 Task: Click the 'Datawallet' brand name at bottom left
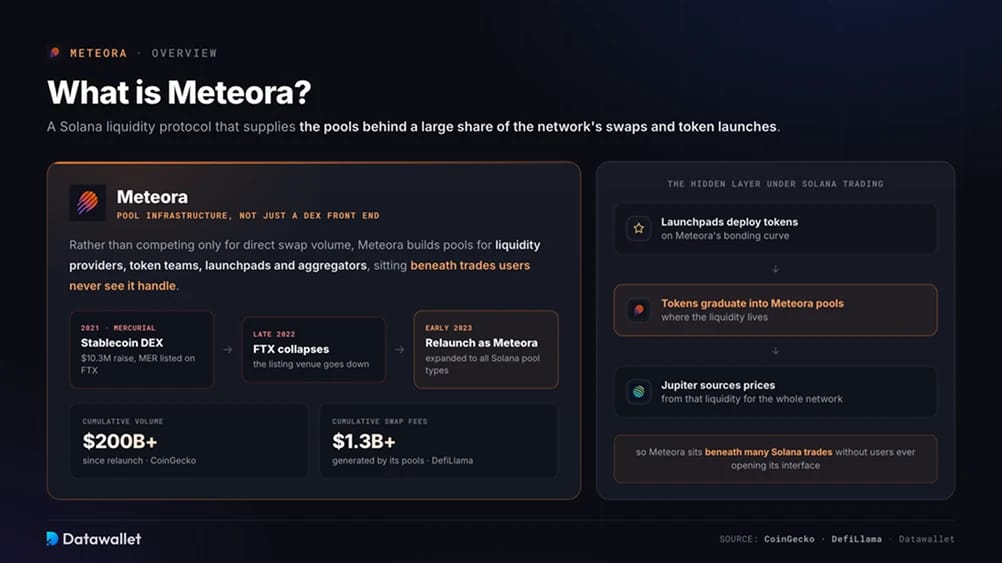(x=102, y=539)
